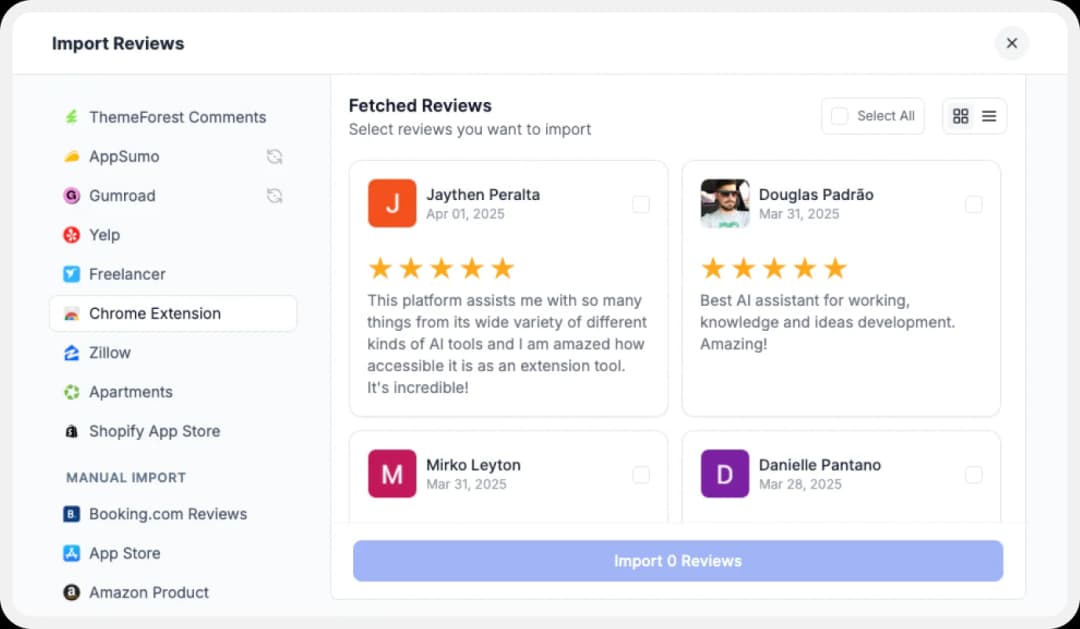
Task: Switch to grid view of reviews
Action: pos(958,115)
